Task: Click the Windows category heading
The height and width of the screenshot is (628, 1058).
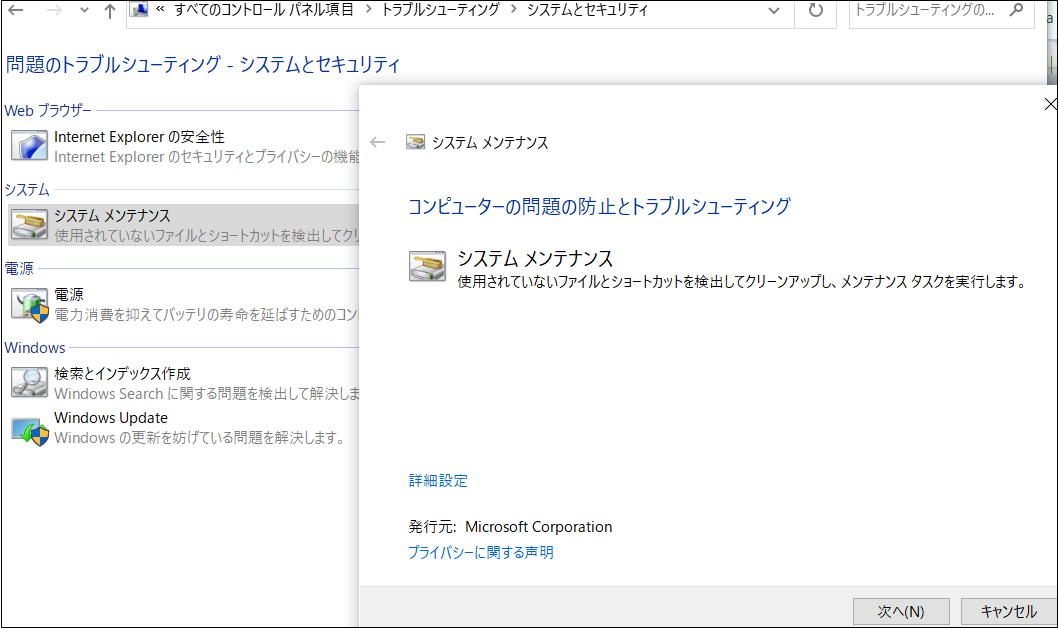Action: [35, 347]
